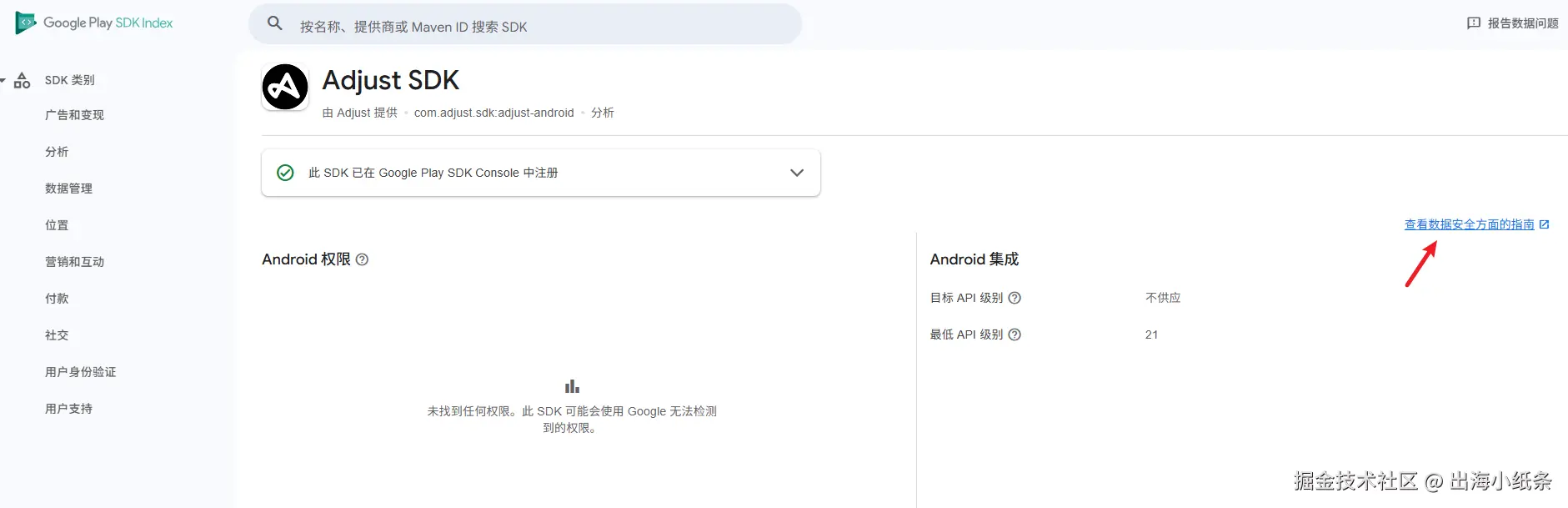
Task: Click the Adjust SDK logo icon
Action: [x=285, y=87]
